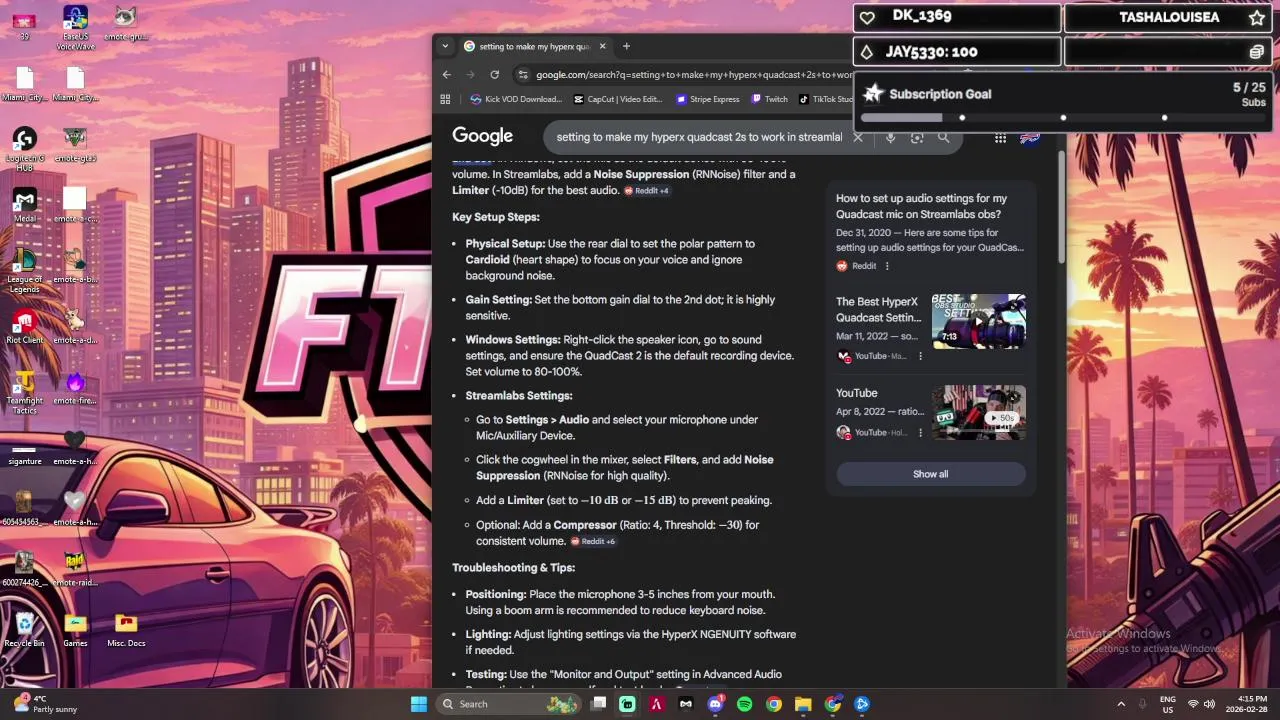Screen dimensions: 1280x720
Task: Click the Show all button
Action: [930, 474]
